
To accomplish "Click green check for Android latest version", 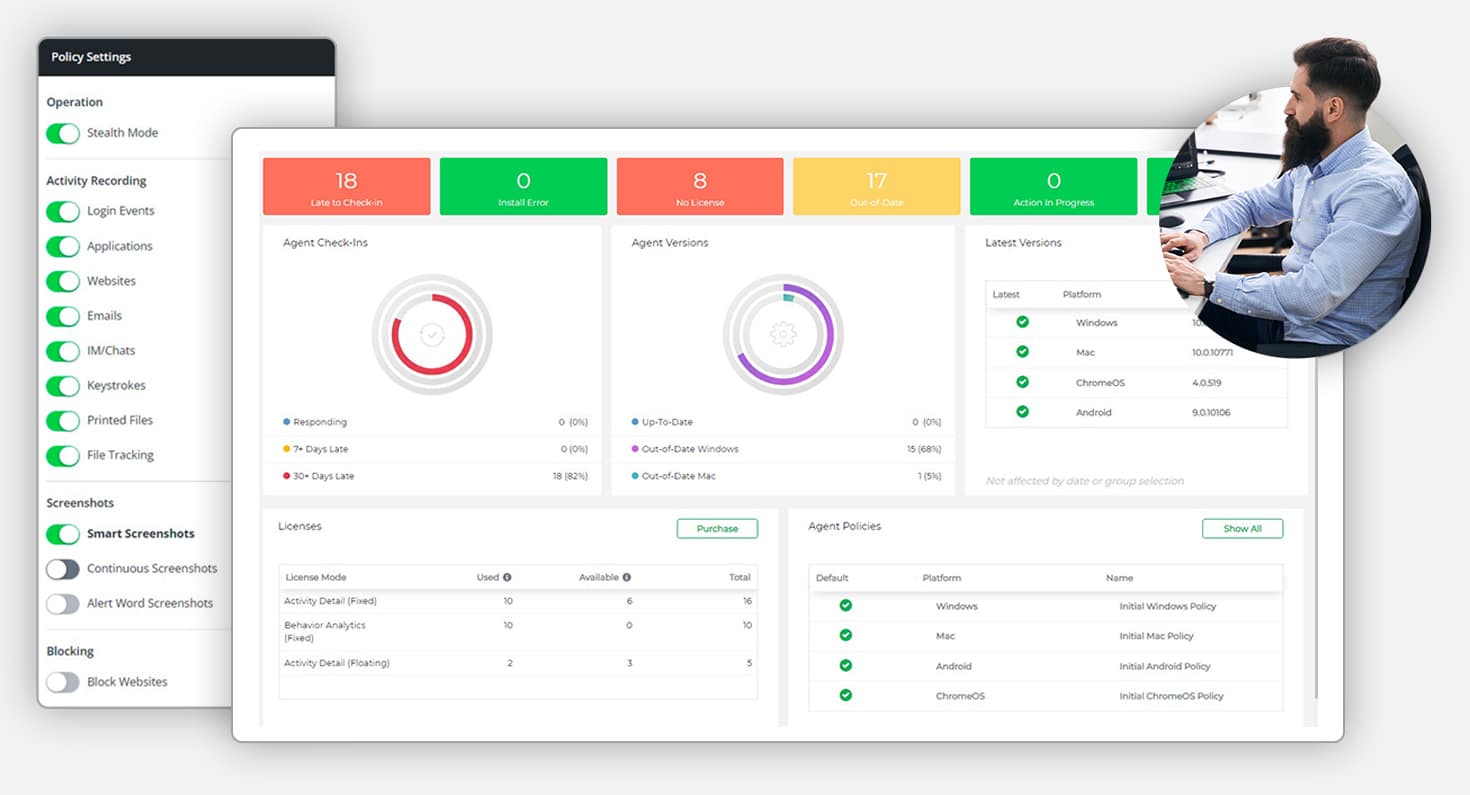I will click(x=1022, y=412).
